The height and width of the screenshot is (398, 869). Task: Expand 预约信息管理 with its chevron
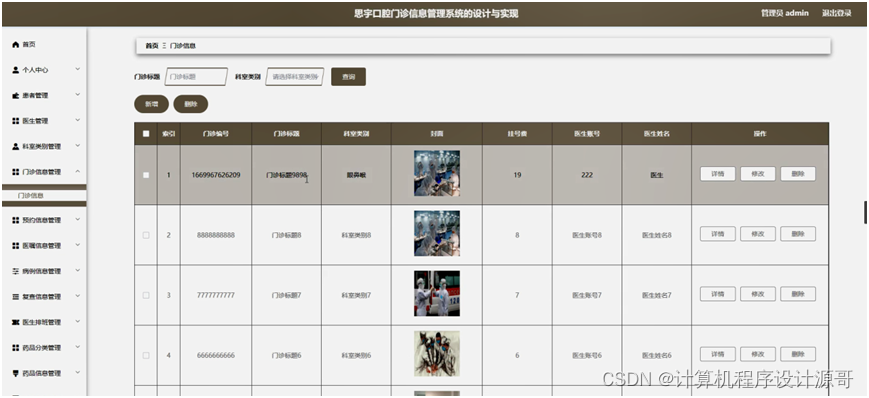(78, 220)
